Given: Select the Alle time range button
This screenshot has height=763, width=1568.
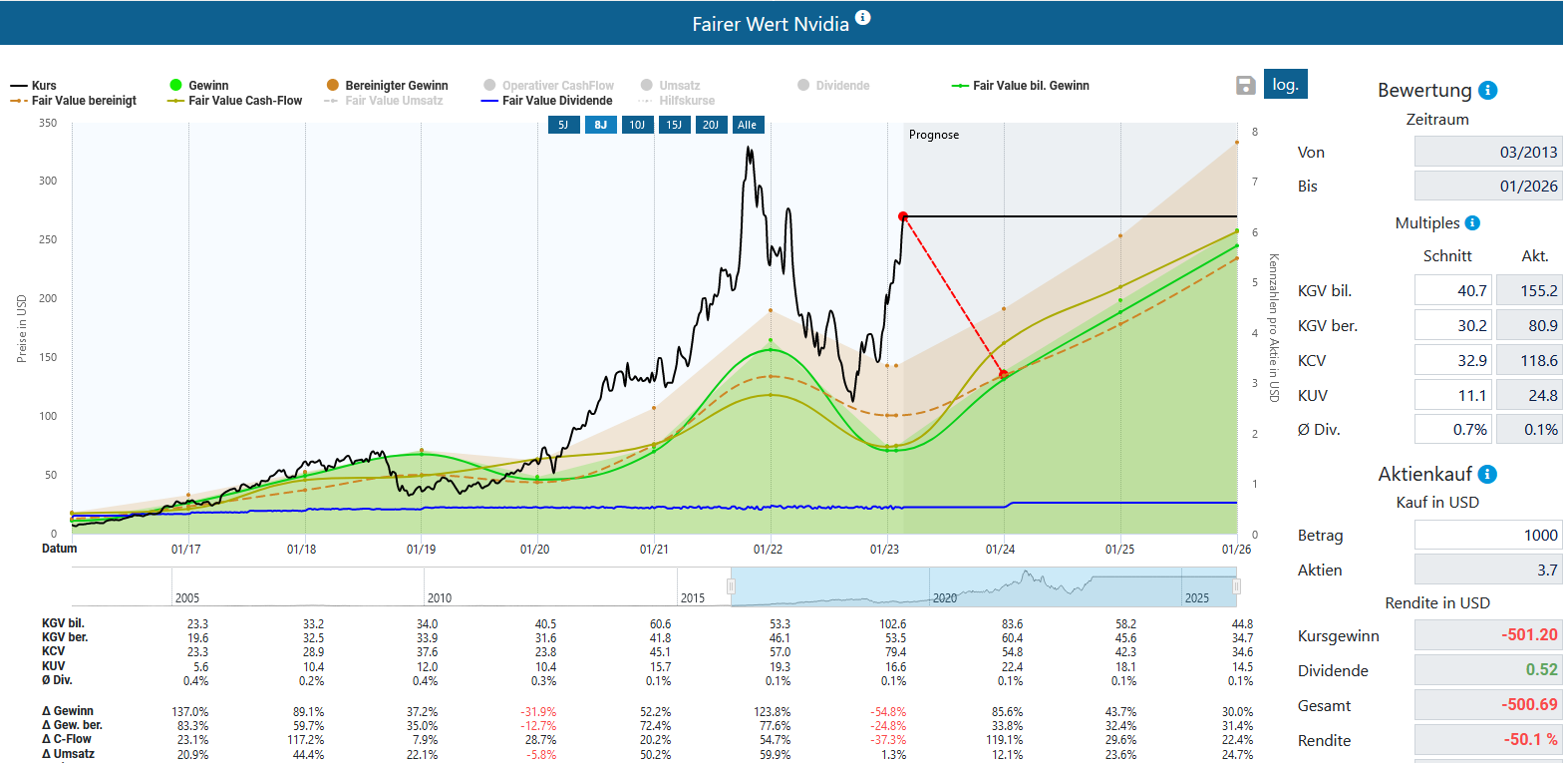Looking at the screenshot, I should click(748, 125).
